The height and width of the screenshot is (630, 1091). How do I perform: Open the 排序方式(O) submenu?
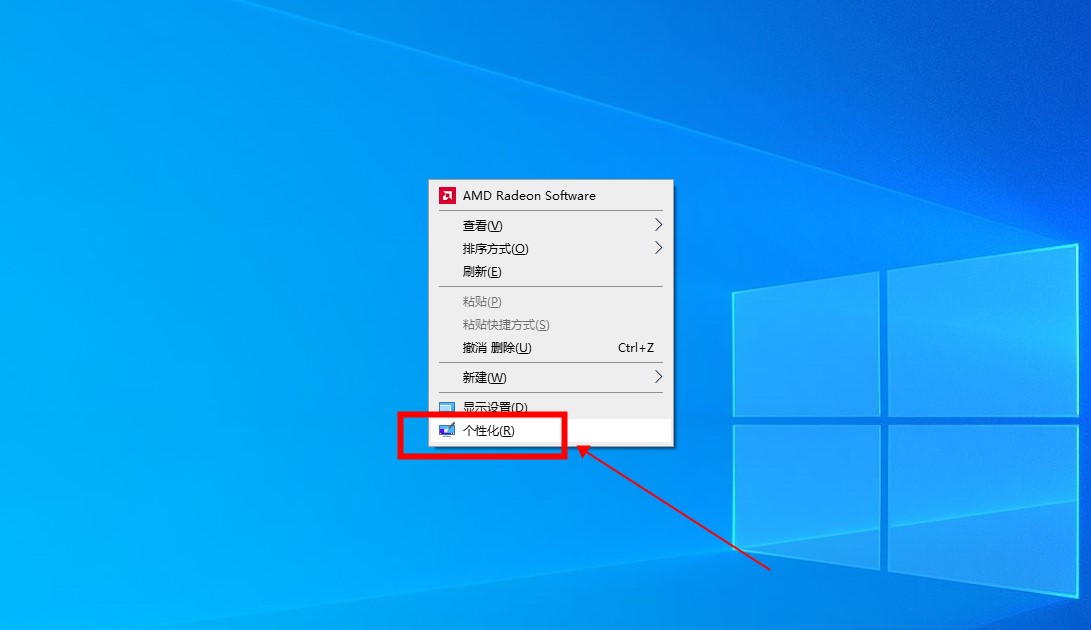point(550,249)
